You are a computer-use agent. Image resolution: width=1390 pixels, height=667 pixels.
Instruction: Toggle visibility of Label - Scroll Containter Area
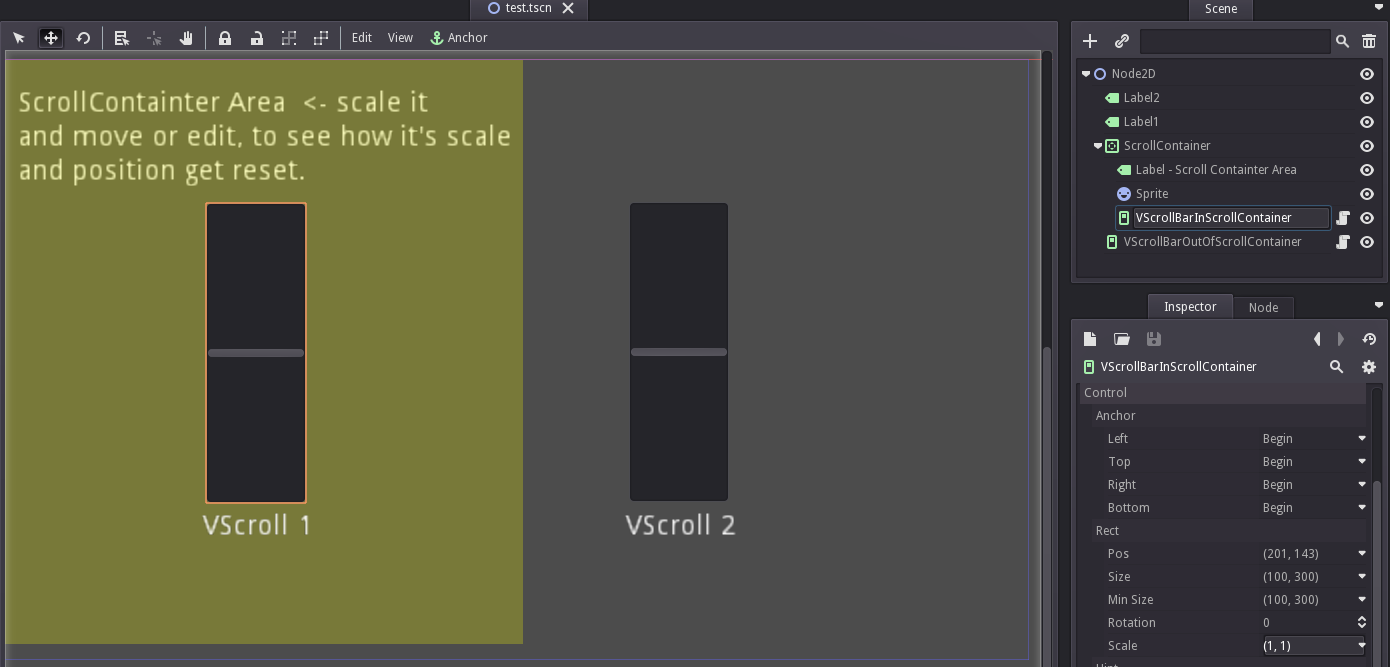1366,170
